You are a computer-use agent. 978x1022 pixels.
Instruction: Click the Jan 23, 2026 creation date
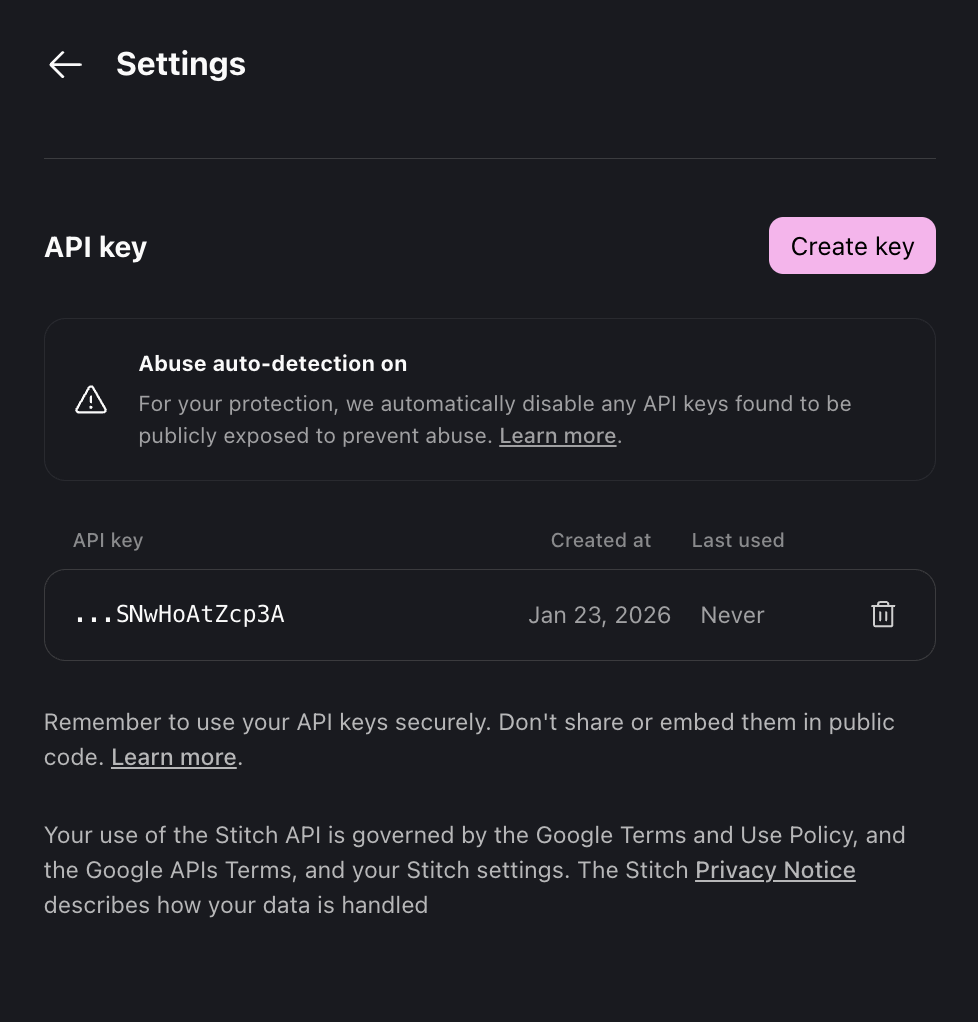point(599,615)
